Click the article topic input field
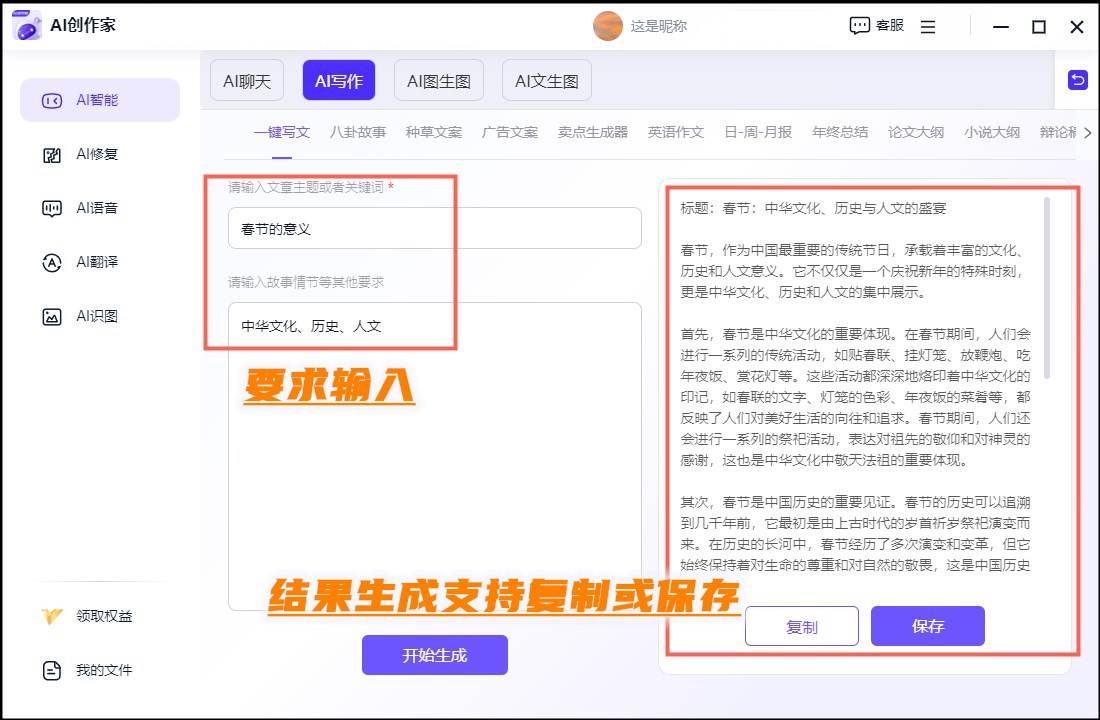Viewport: 1100px width, 720px height. [434, 229]
